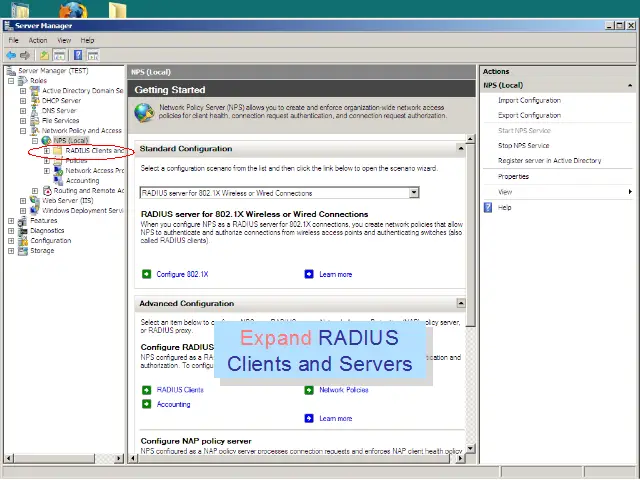The height and width of the screenshot is (480, 640).
Task: Click the Up one level toolbar icon
Action: [x=44, y=55]
